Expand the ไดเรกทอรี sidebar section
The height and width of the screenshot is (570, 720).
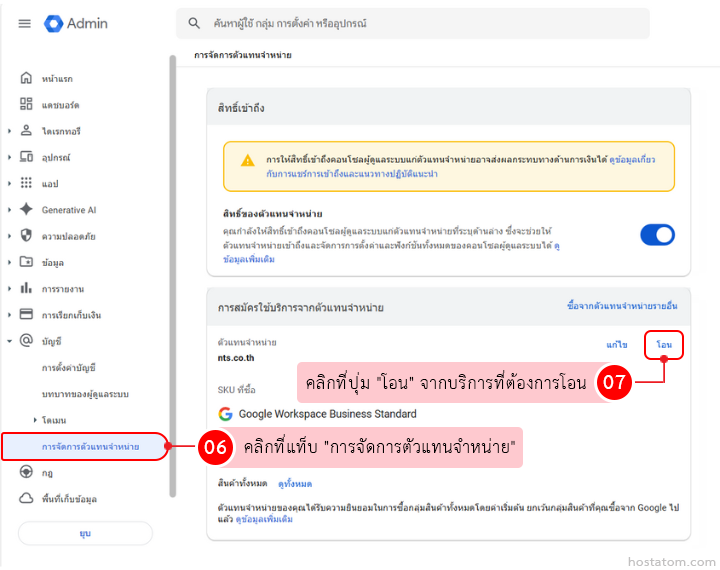pyautogui.click(x=10, y=131)
